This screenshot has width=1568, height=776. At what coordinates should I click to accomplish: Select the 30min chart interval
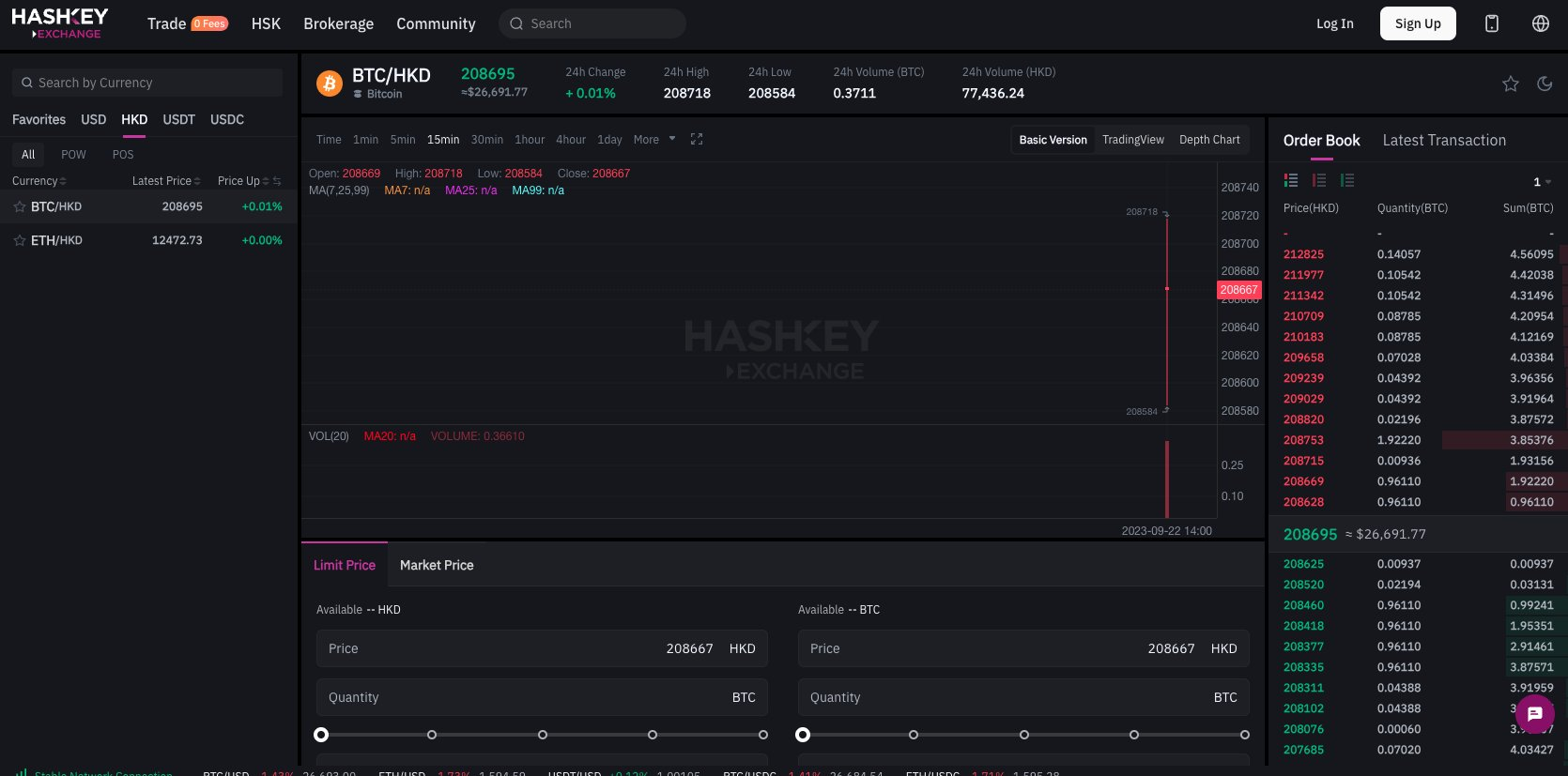(487, 140)
